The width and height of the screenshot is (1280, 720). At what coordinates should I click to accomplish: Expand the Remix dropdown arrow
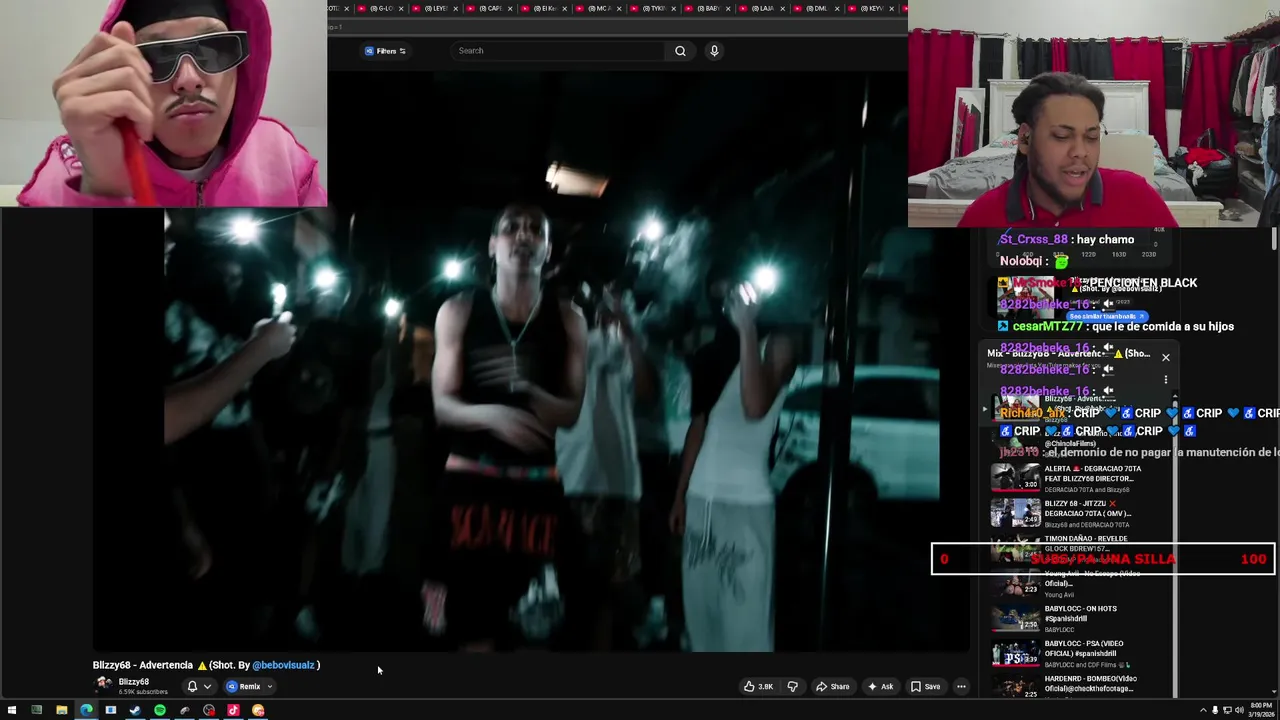point(269,686)
